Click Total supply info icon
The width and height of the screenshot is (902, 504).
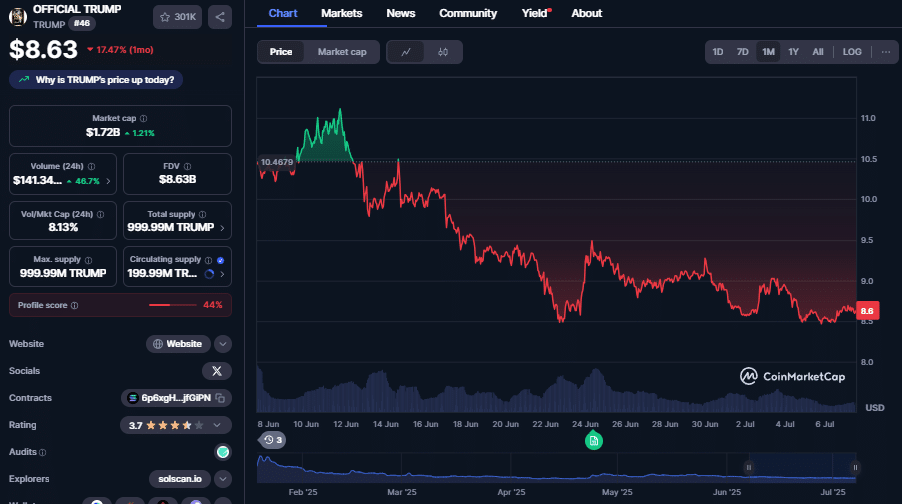pos(202,214)
